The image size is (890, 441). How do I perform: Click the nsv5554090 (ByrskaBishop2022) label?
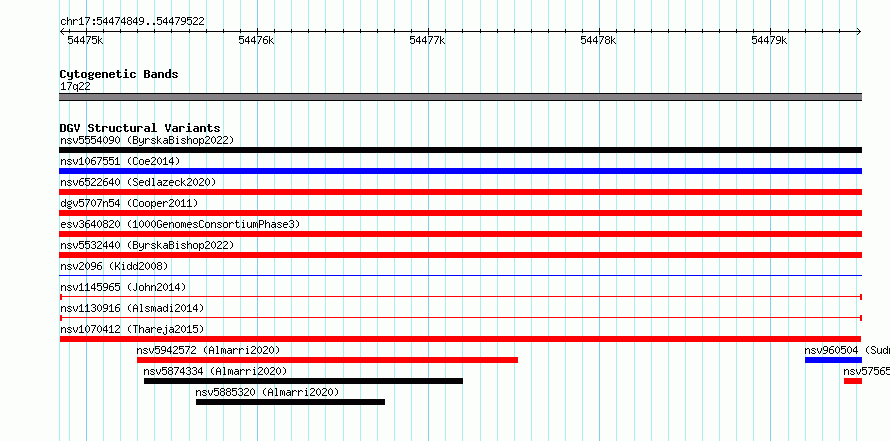tap(147, 140)
